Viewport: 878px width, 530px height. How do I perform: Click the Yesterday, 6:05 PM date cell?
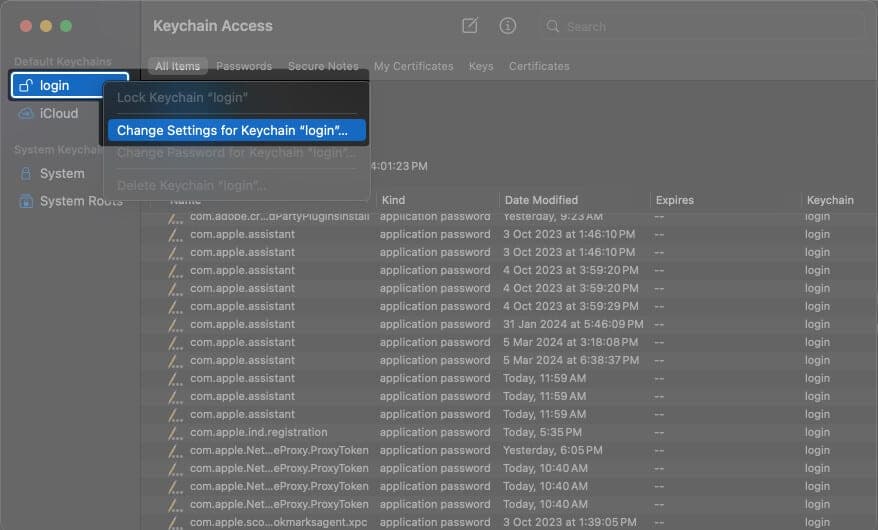[x=552, y=451]
